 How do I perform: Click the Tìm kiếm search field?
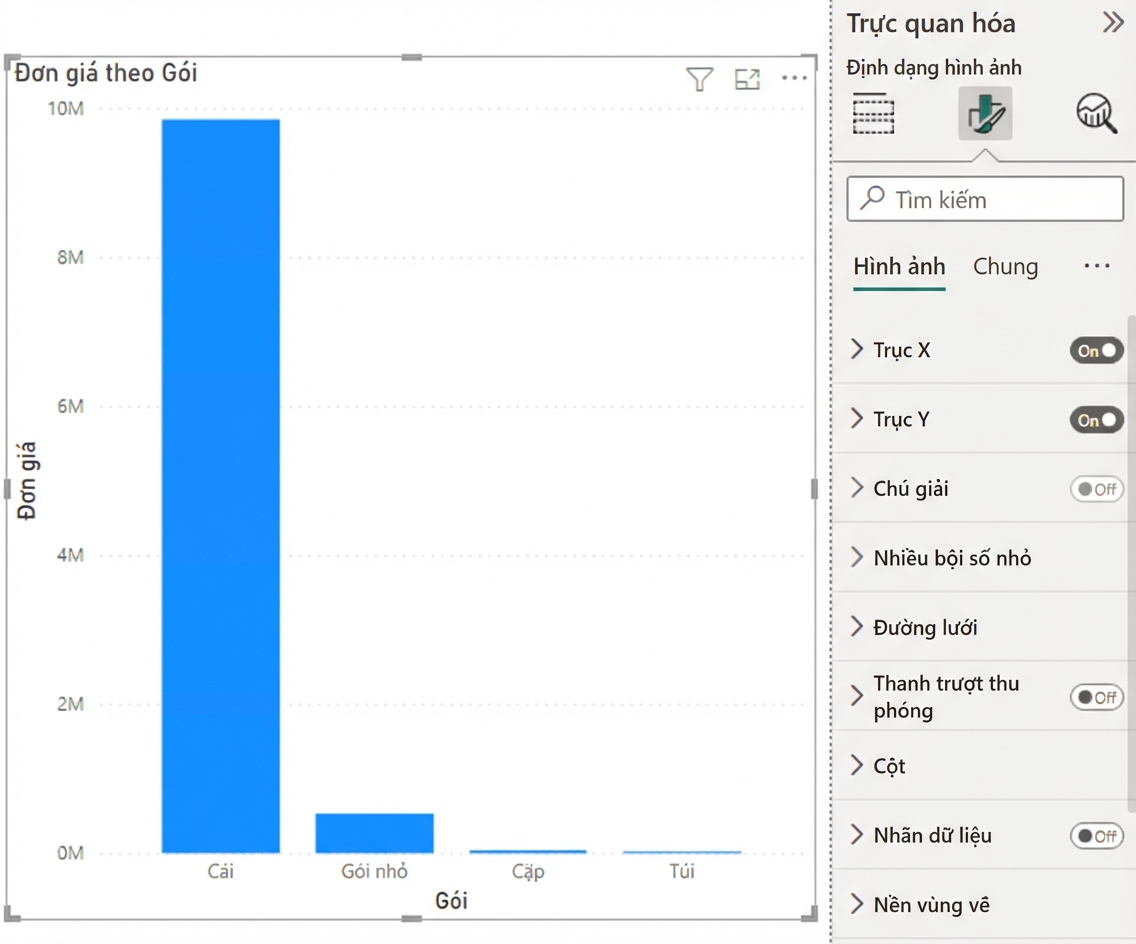point(985,199)
